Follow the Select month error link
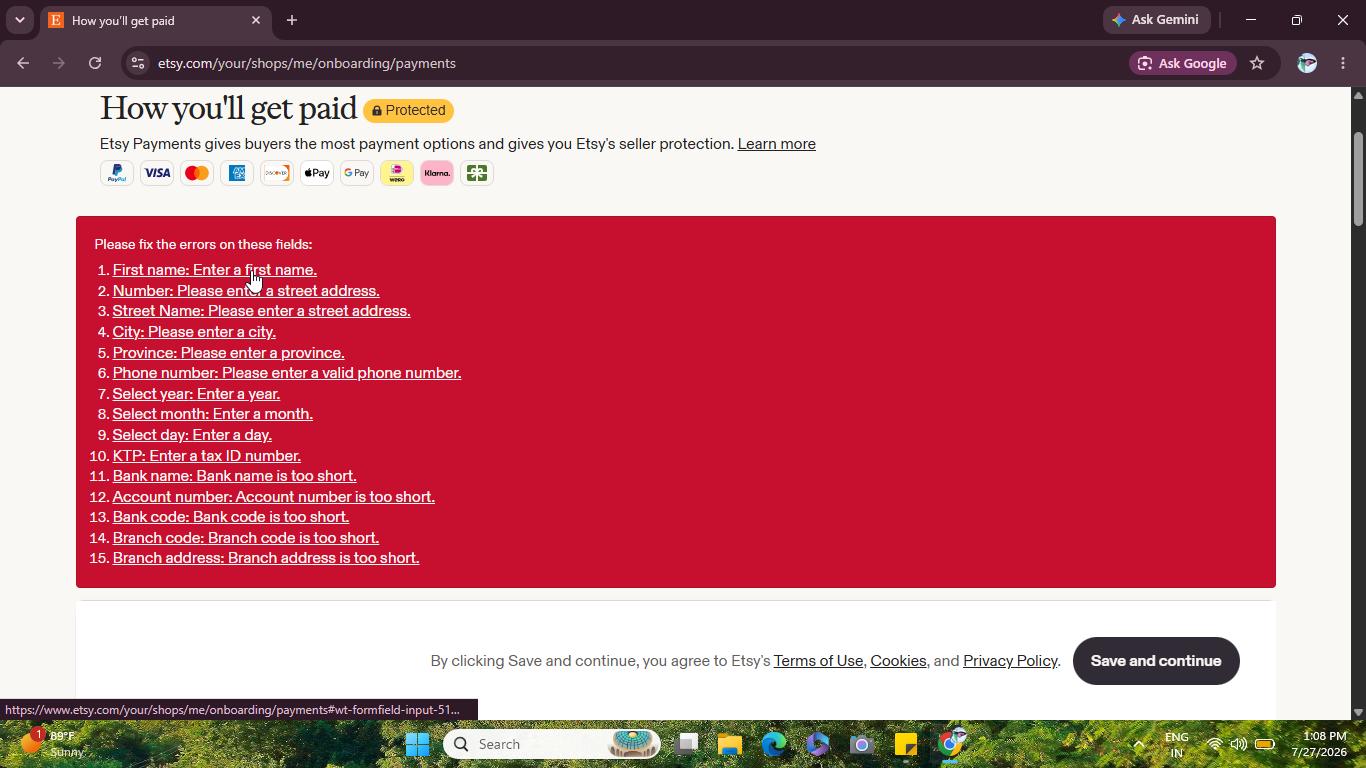 [213, 414]
